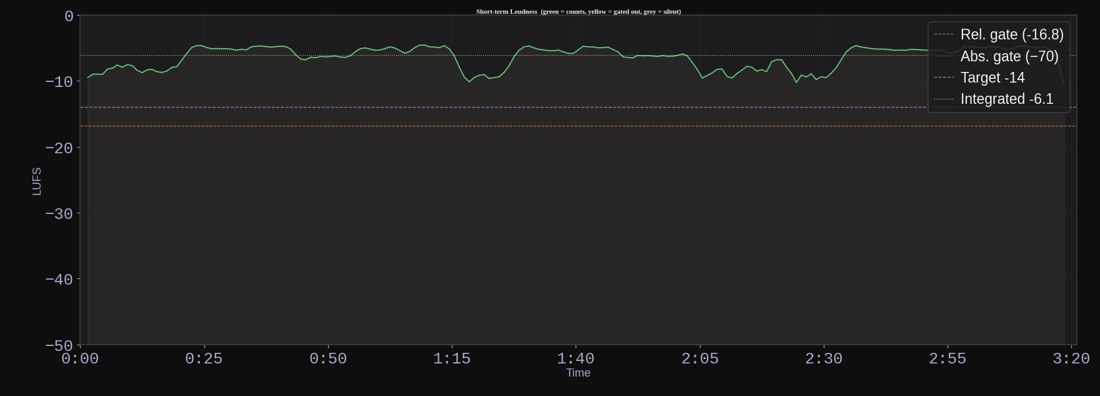Click the 0:25 time tick label
Image resolution: width=1100 pixels, height=396 pixels.
204,359
